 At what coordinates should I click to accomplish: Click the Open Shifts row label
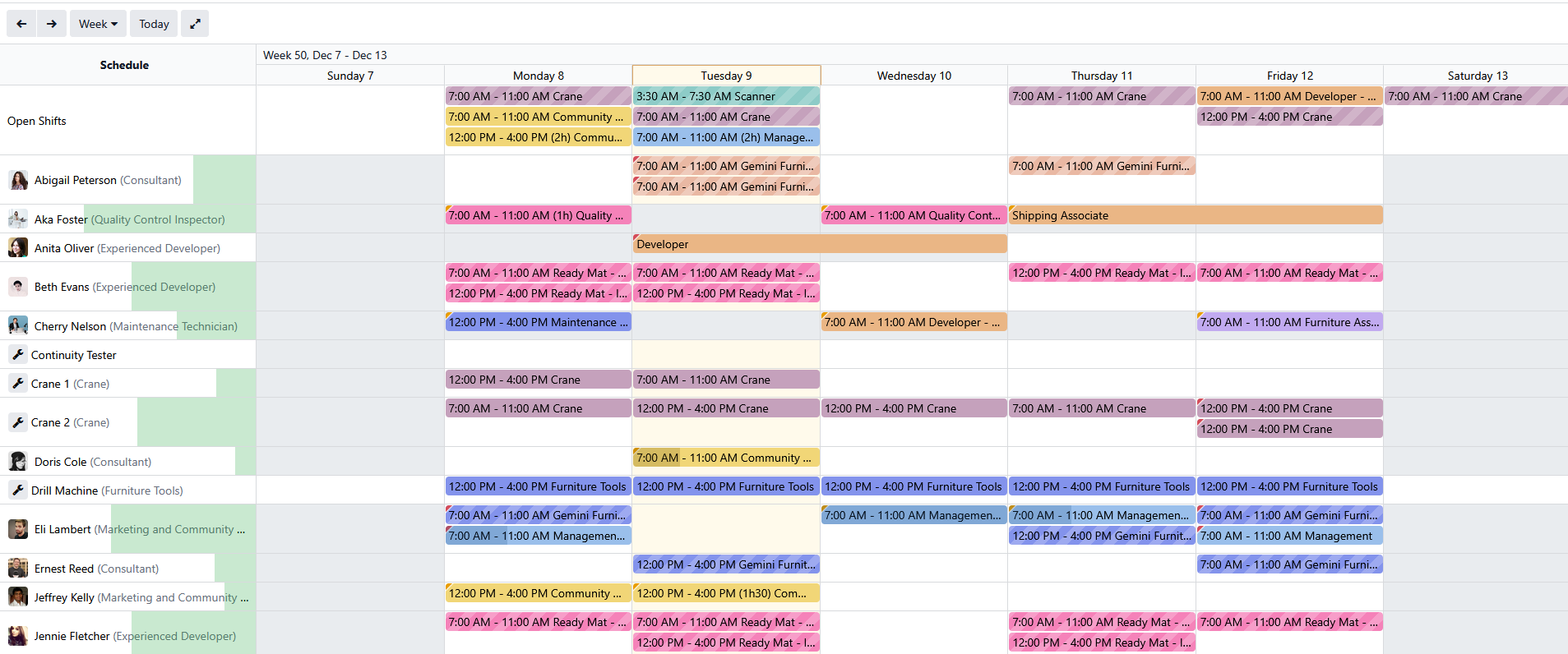(x=37, y=121)
